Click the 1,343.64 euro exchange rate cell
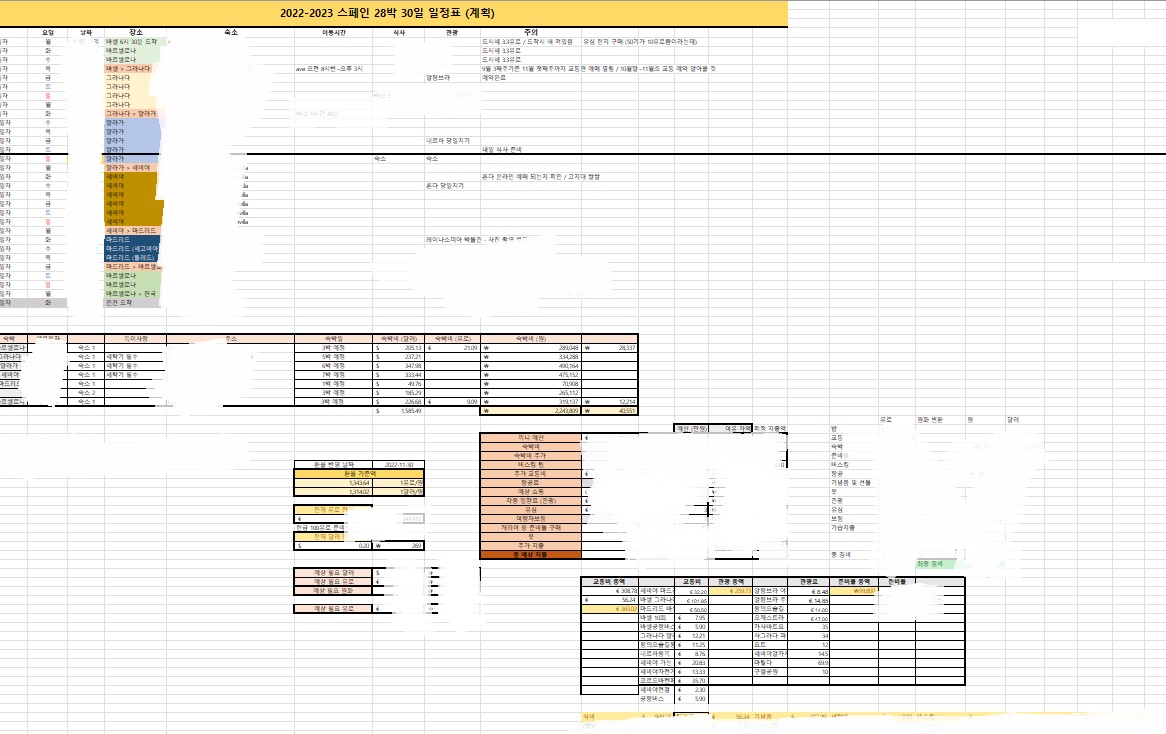The height and width of the screenshot is (734, 1166). pyautogui.click(x=334, y=483)
